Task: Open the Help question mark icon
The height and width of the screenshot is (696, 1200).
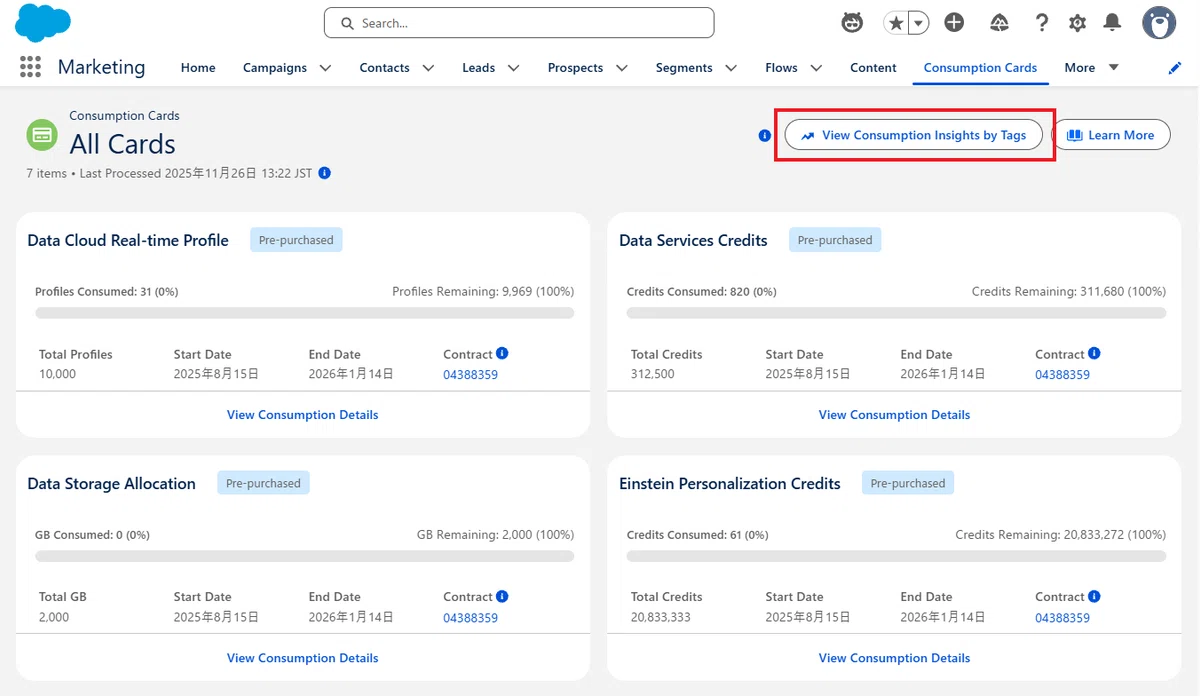Action: (1041, 22)
